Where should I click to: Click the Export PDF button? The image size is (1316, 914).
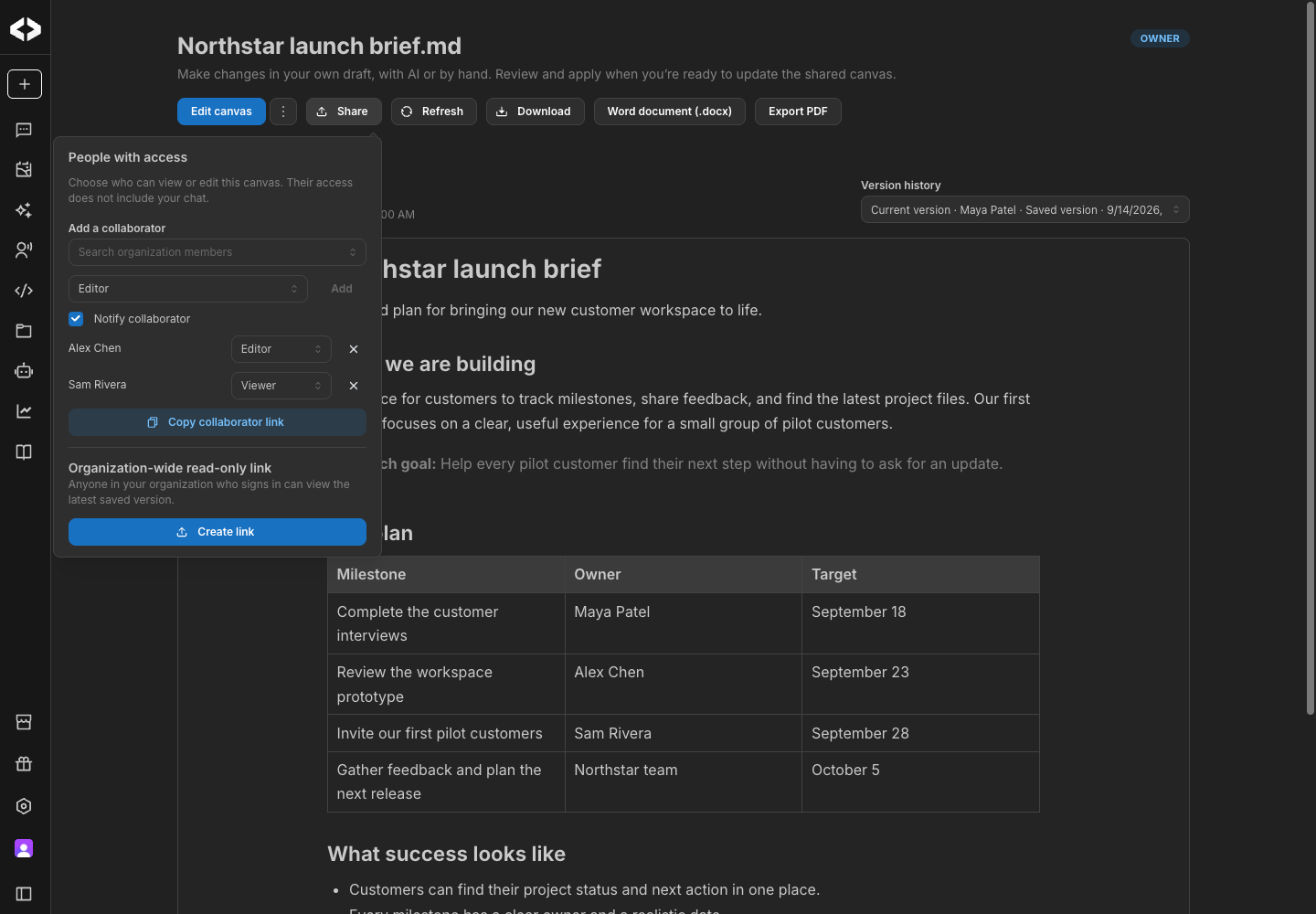798,112
